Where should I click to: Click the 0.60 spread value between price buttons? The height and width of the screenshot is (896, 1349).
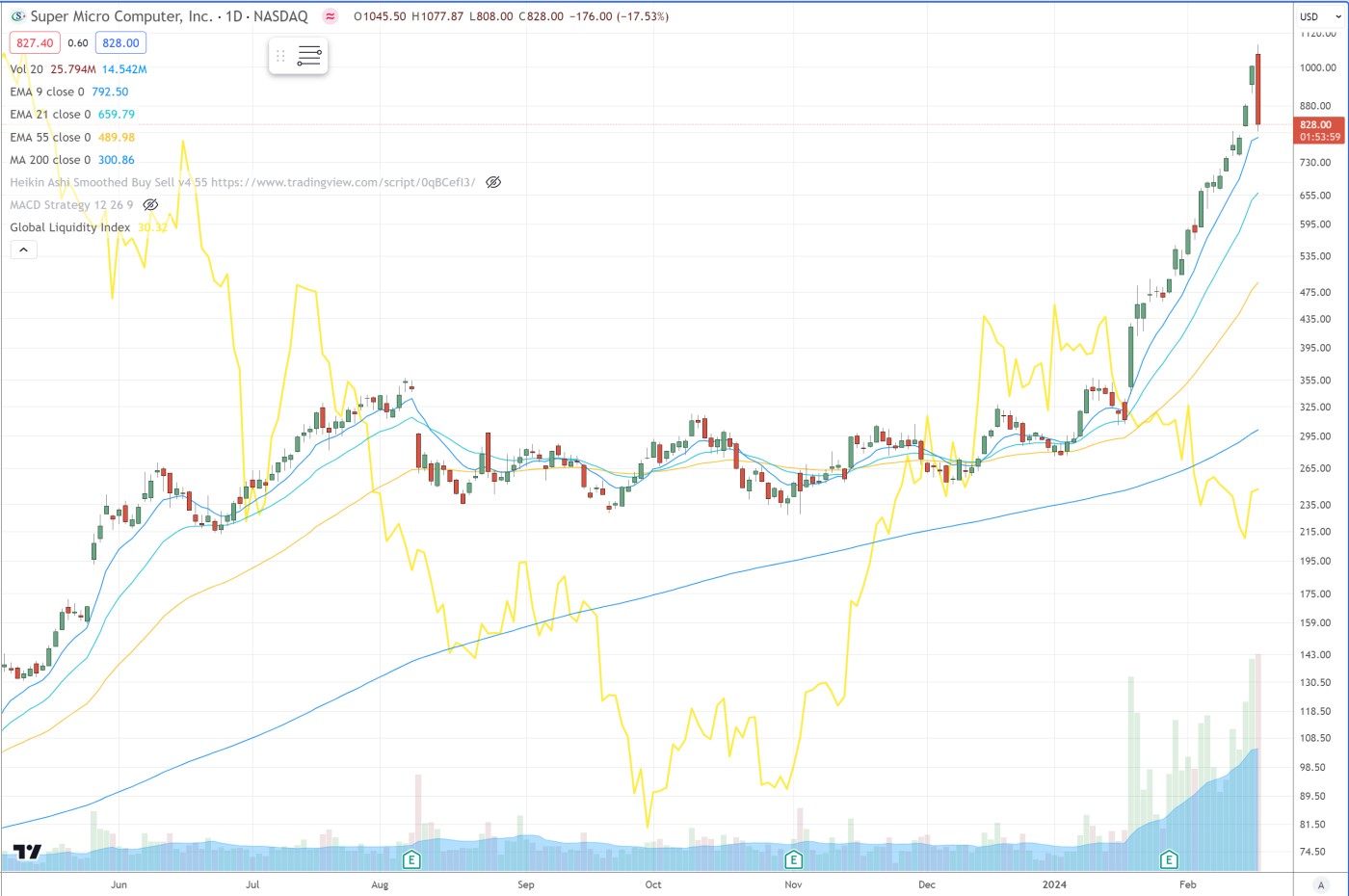tap(78, 43)
